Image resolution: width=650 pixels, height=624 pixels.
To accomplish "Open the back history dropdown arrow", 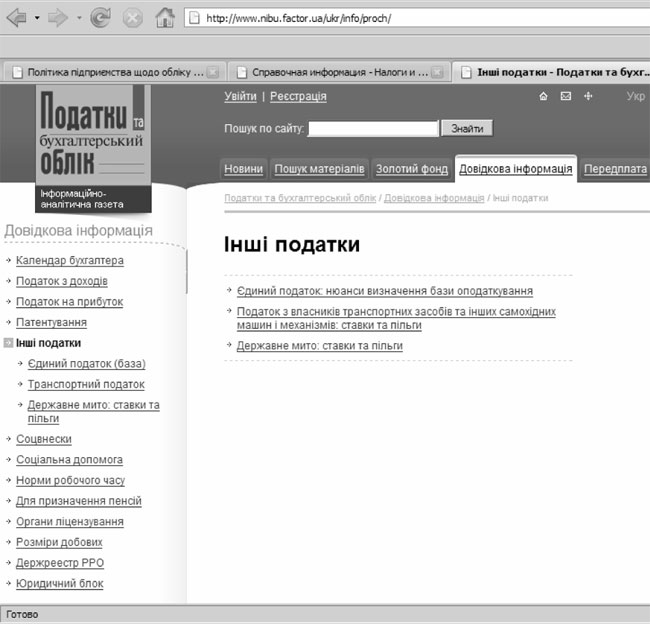I will [37, 18].
